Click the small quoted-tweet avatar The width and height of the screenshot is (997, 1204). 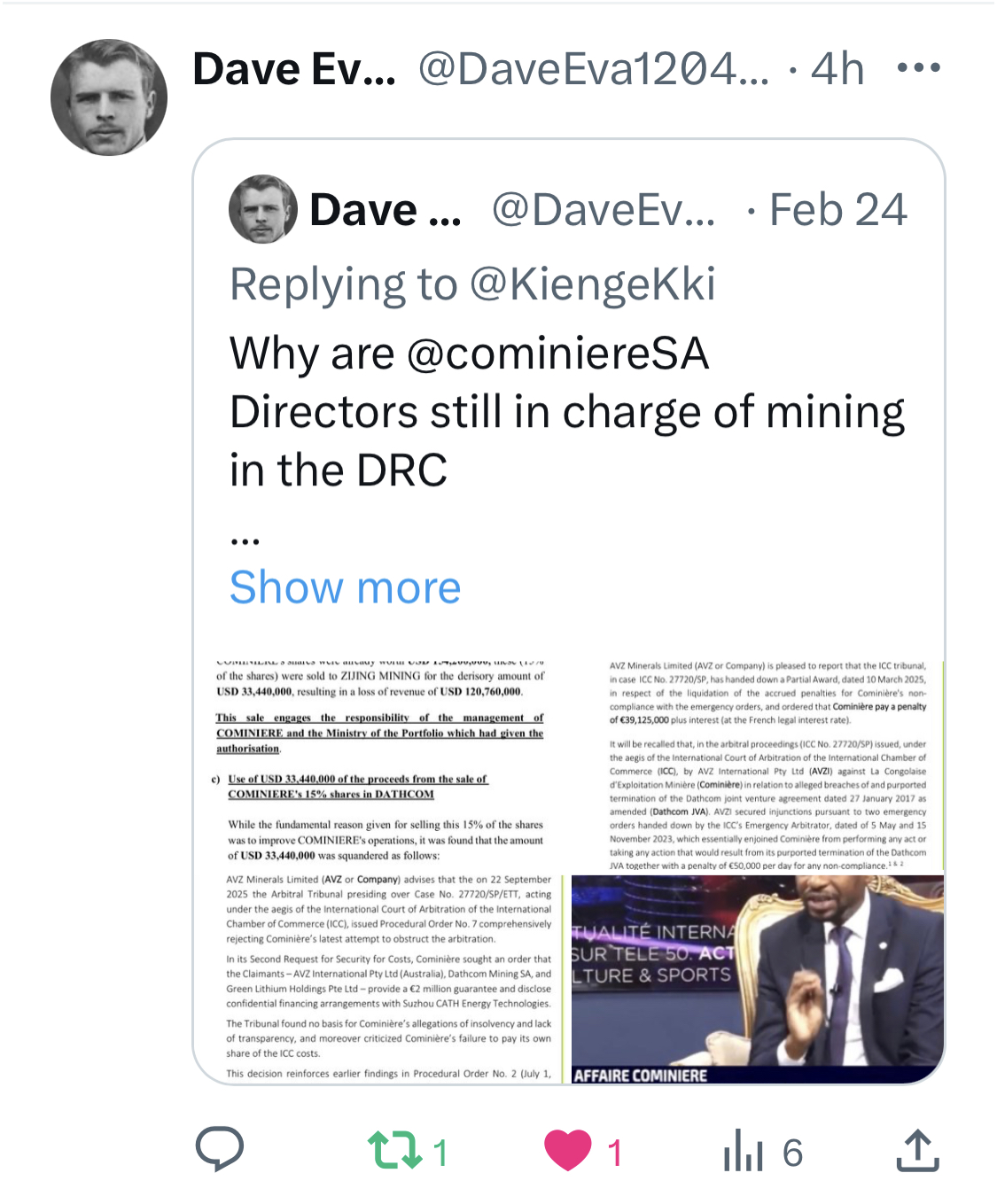point(263,209)
